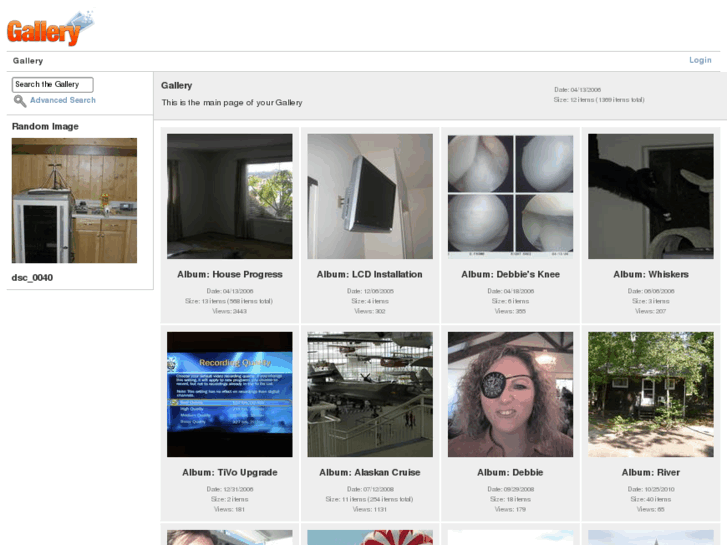Open the Debbie album thumbnail
Screen dimensions: 727x545
(510, 394)
